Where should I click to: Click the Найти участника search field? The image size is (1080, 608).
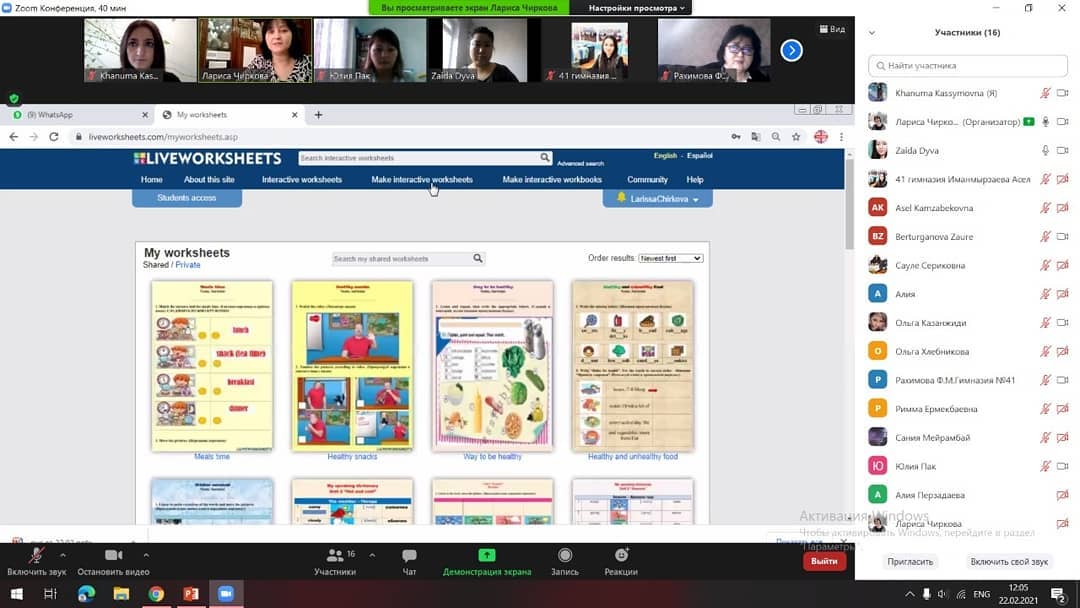point(968,65)
